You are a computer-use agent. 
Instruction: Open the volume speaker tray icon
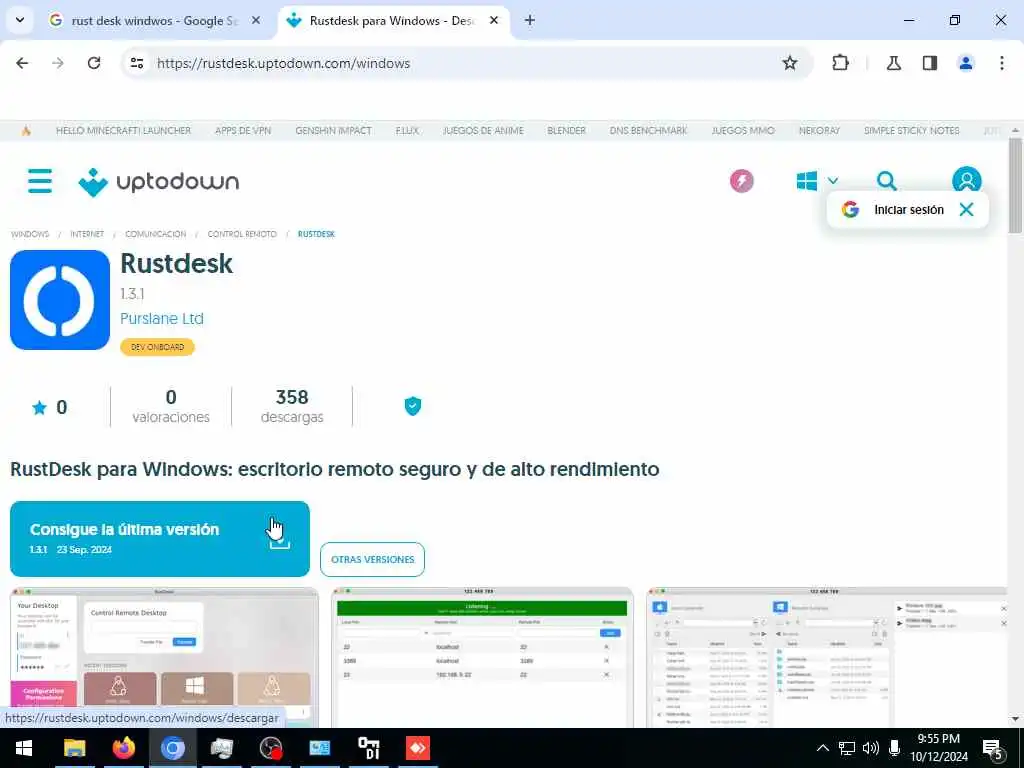(x=871, y=748)
